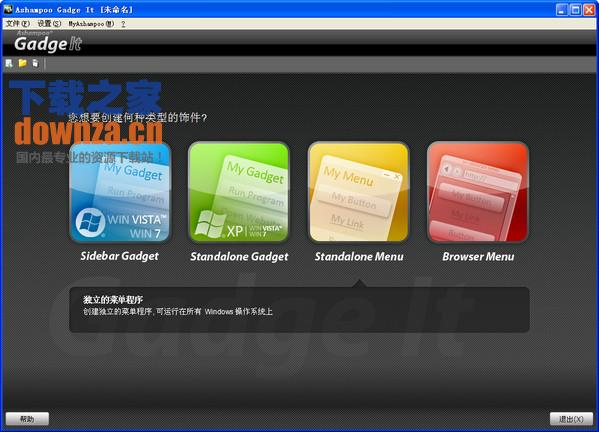Open the ? help menu
Image resolution: width=599 pixels, height=432 pixels.
123,24
